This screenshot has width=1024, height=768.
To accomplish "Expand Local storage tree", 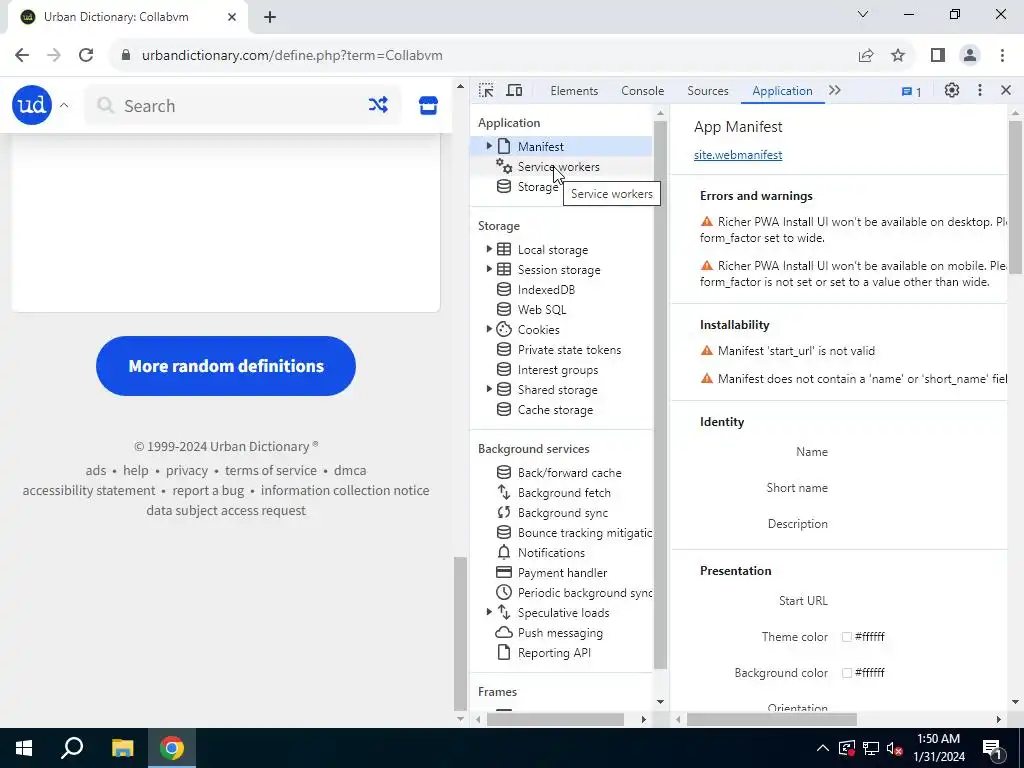I will (x=488, y=249).
